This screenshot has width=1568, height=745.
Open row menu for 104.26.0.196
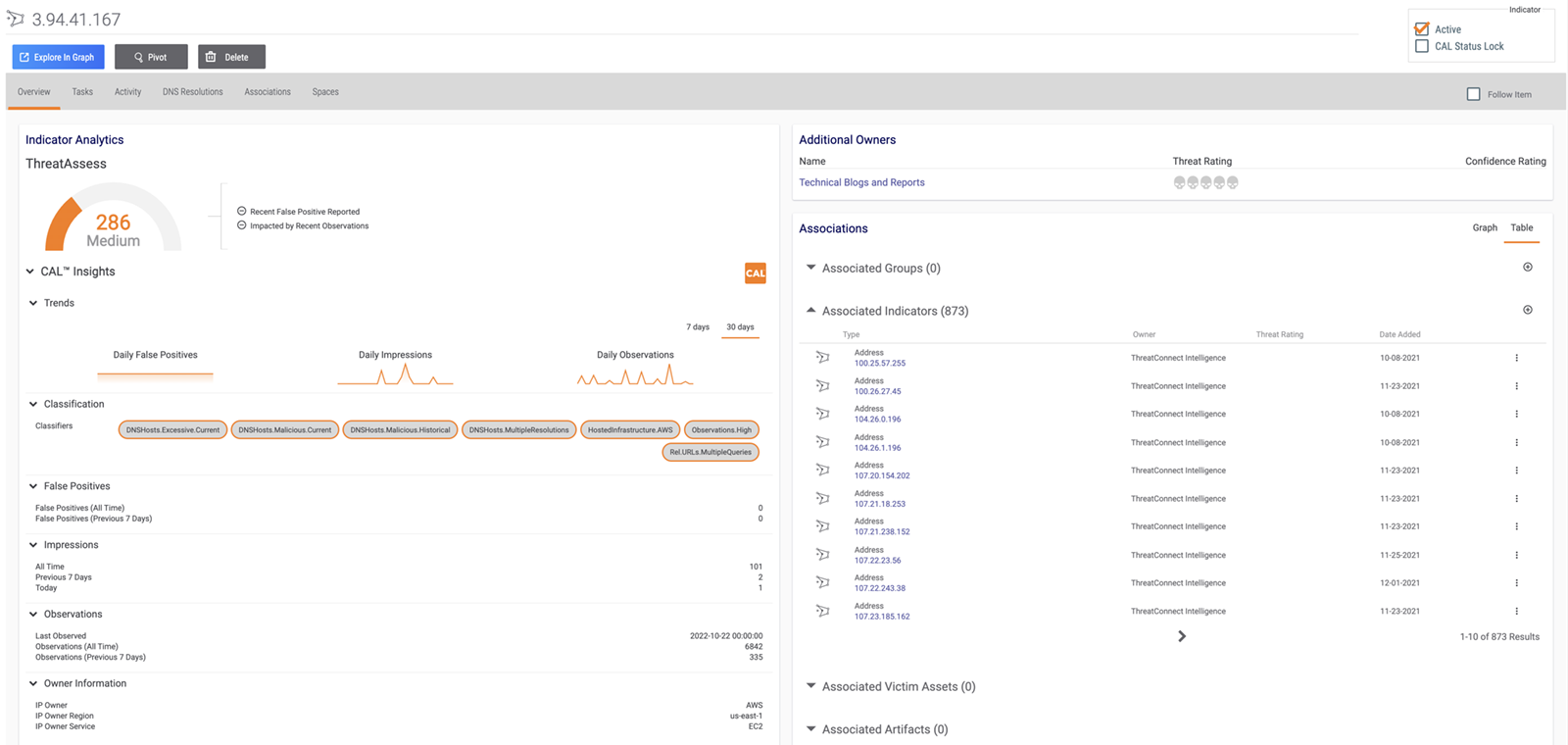(1516, 414)
